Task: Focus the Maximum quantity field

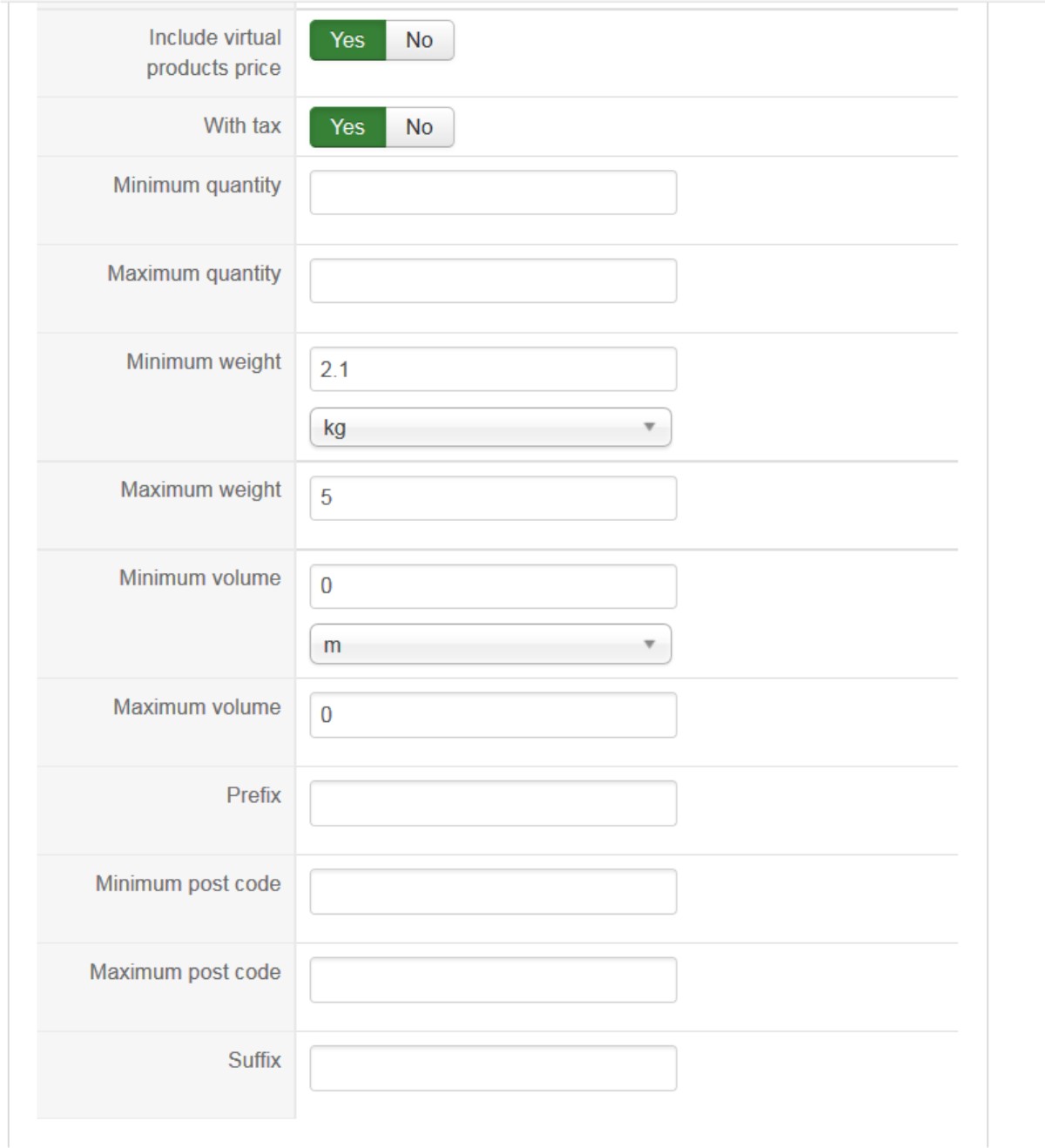Action: tap(493, 280)
